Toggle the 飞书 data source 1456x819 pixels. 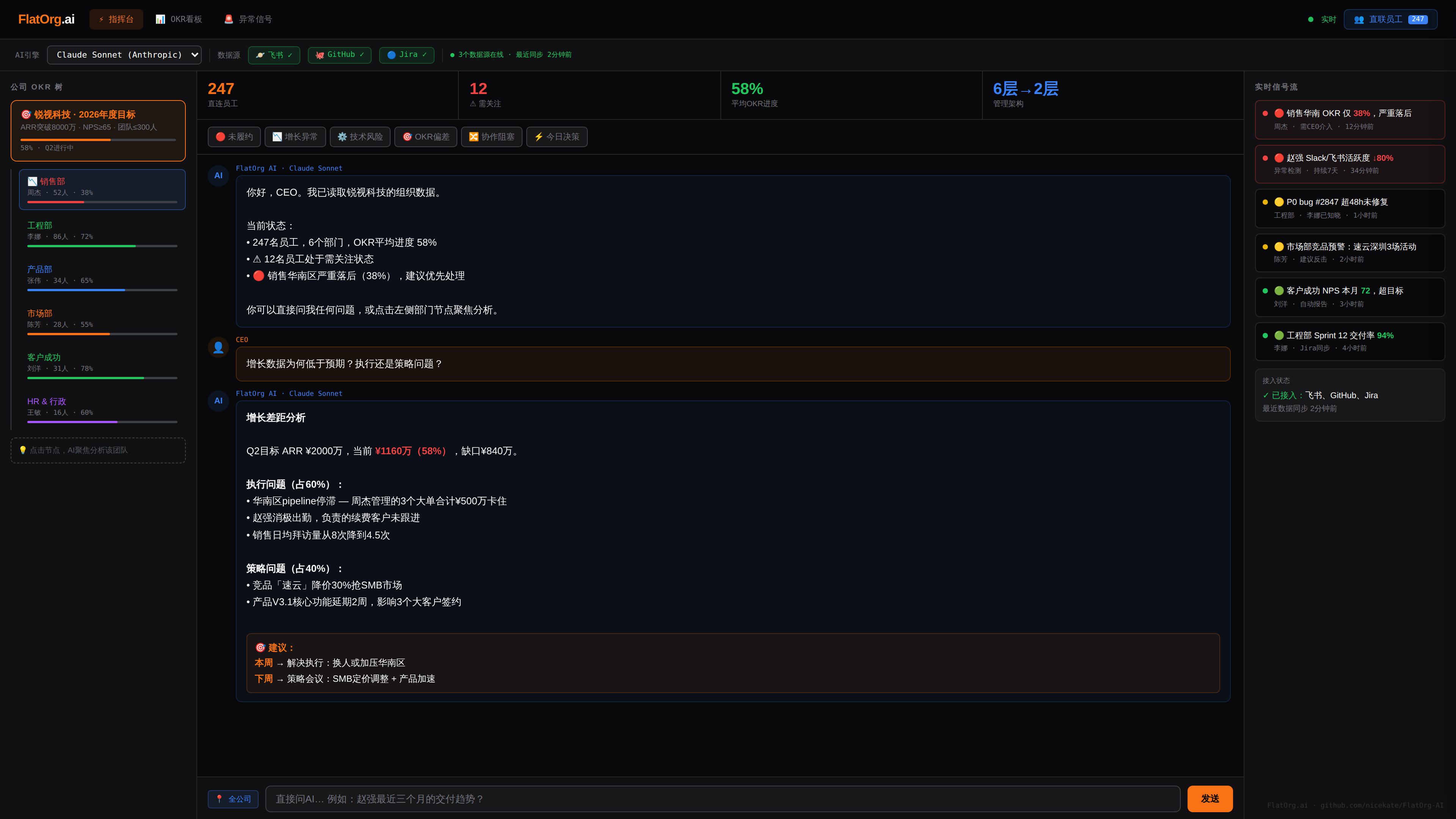tap(273, 55)
